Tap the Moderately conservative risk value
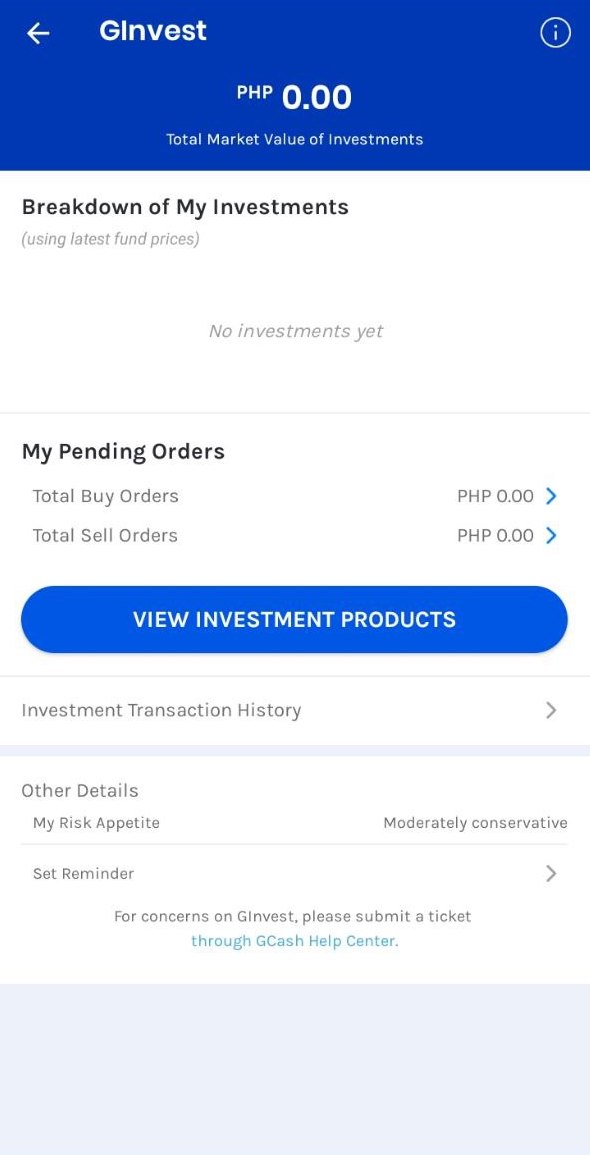The height and width of the screenshot is (1155, 590). (x=475, y=823)
